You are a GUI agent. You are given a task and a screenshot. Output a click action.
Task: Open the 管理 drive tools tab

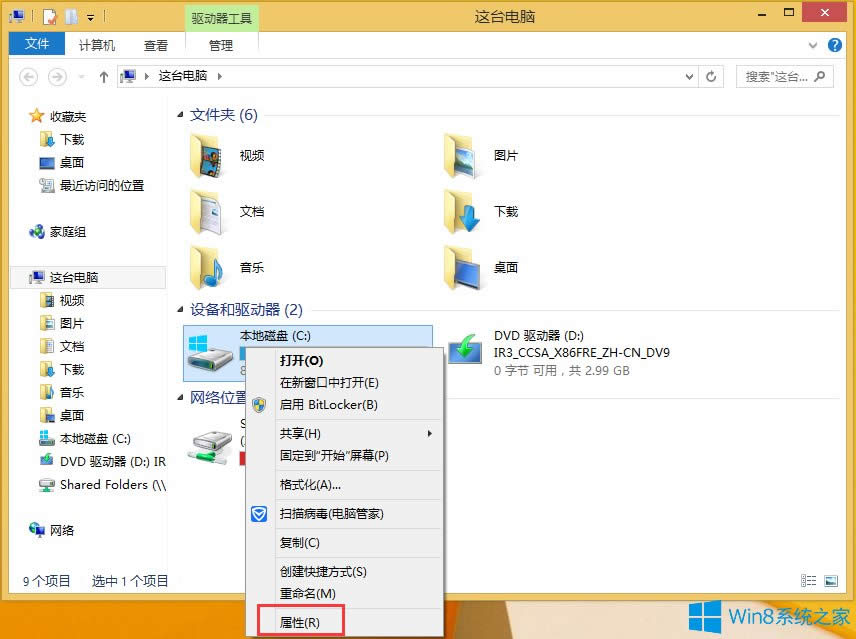(x=221, y=45)
